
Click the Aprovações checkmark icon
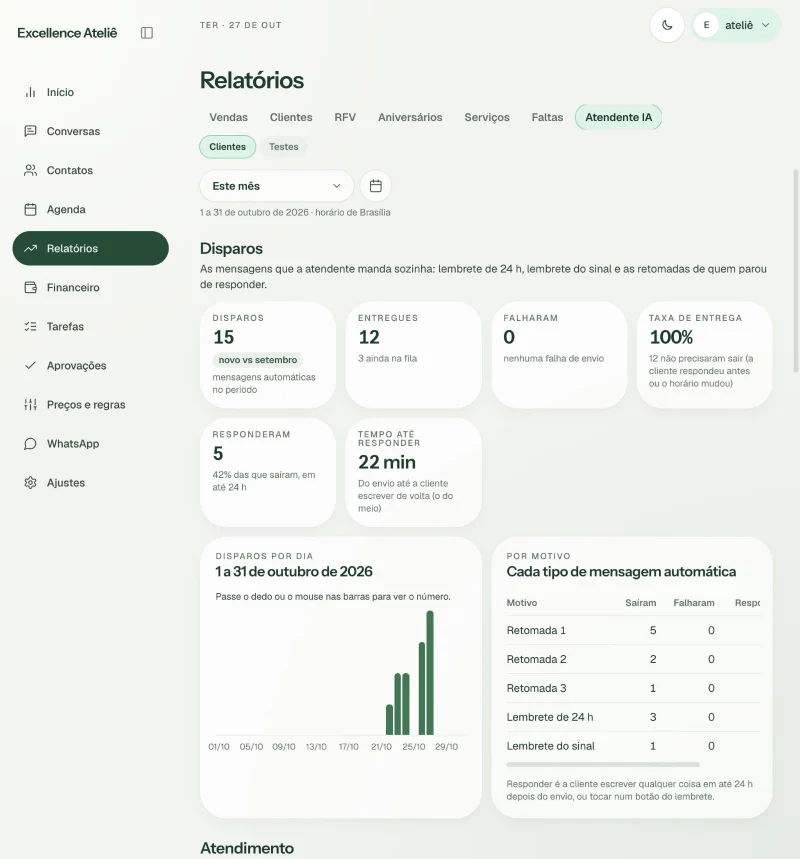coord(31,365)
